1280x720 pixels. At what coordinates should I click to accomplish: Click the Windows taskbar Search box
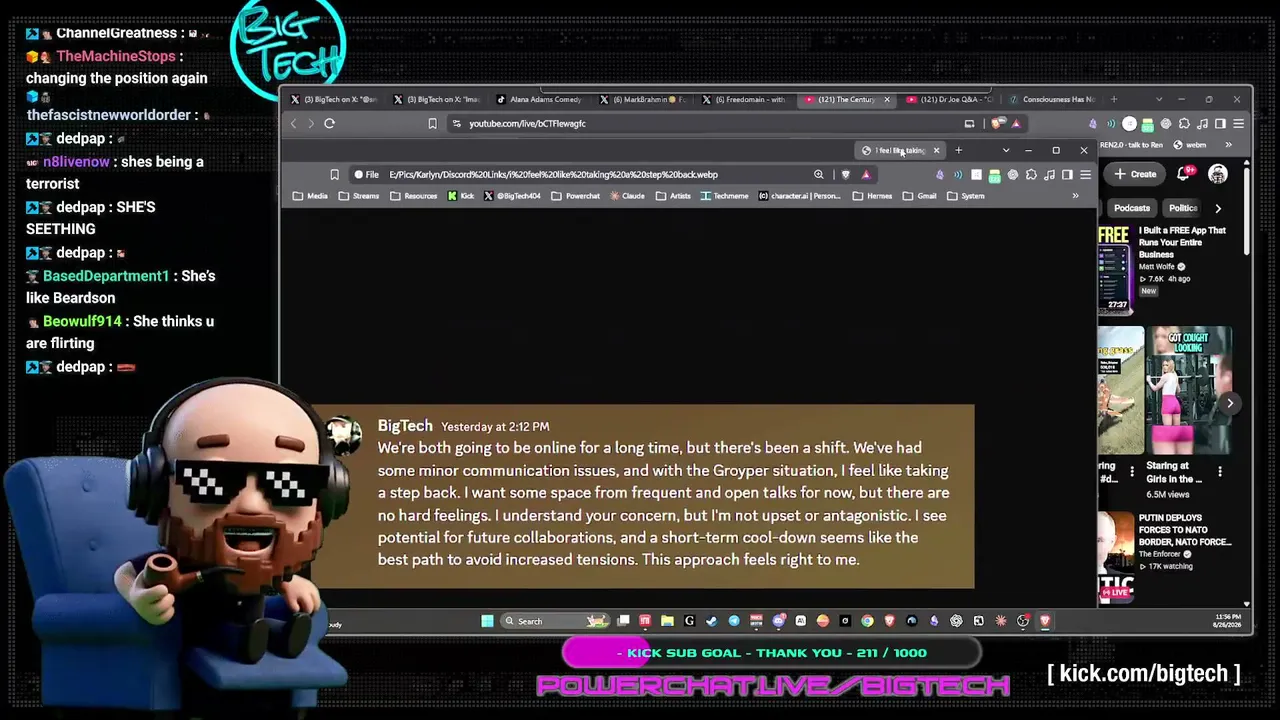(x=554, y=621)
